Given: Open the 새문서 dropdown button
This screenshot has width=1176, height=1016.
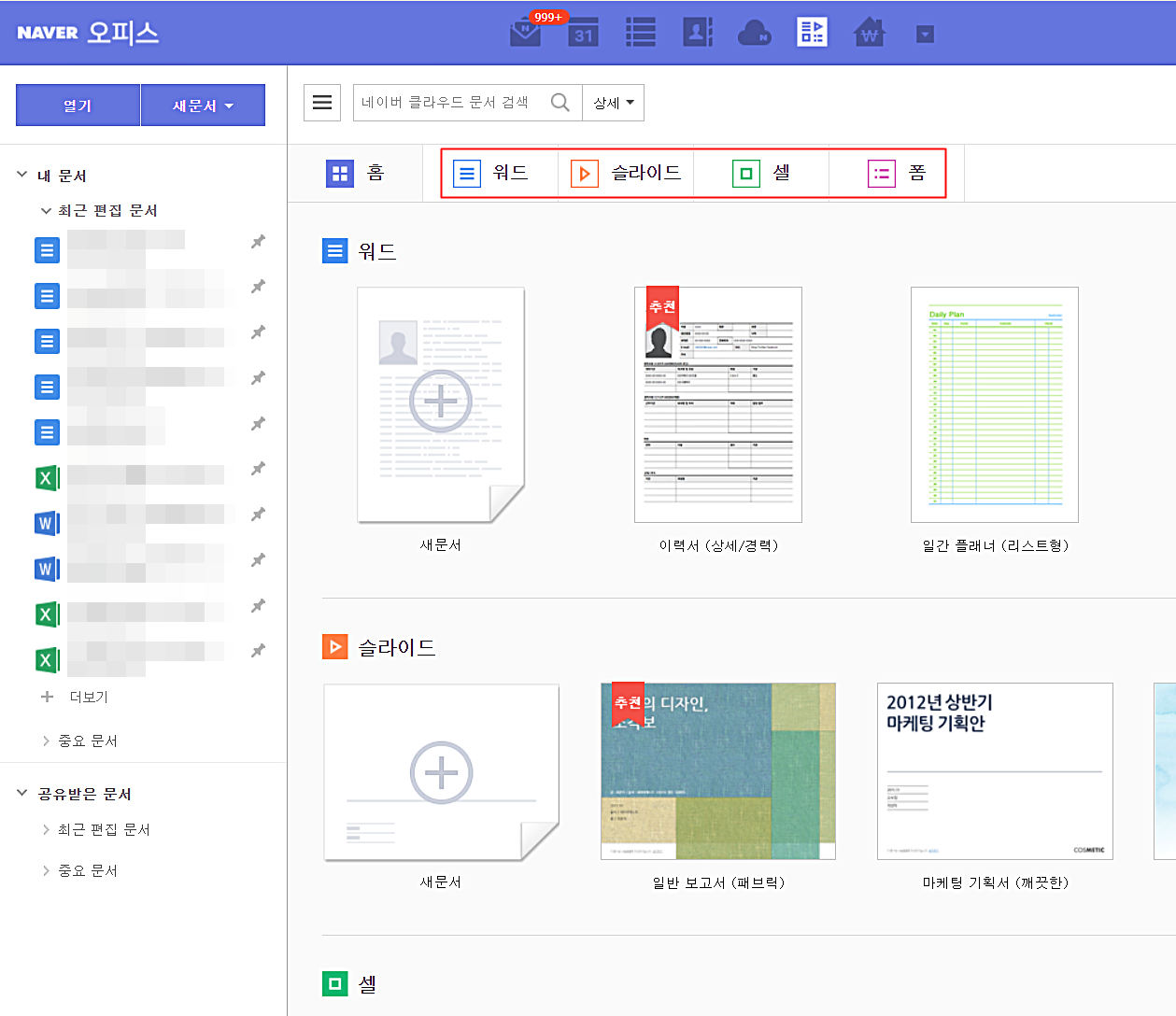Looking at the screenshot, I should (203, 106).
